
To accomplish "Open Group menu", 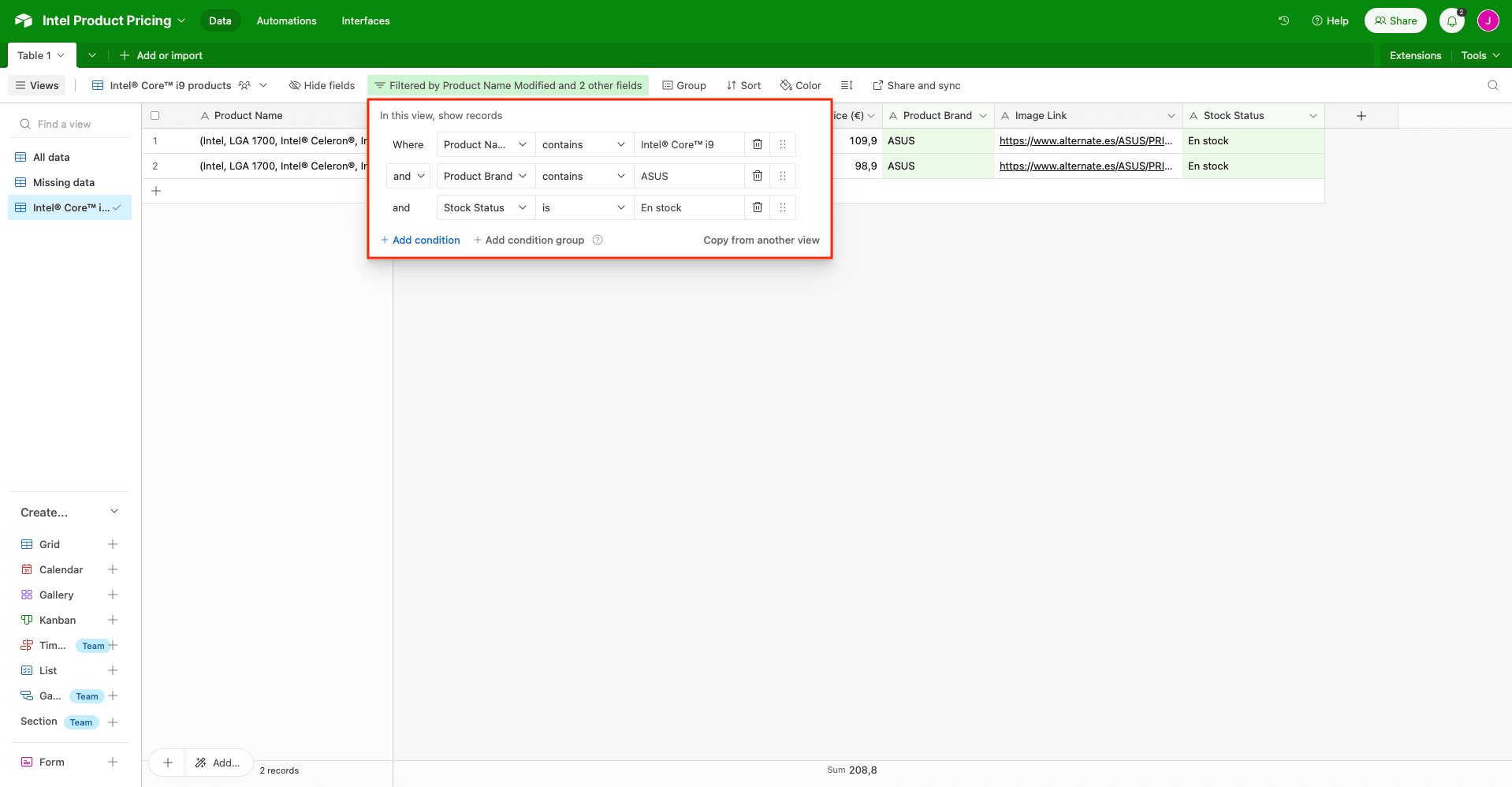I will pyautogui.click(x=683, y=85).
